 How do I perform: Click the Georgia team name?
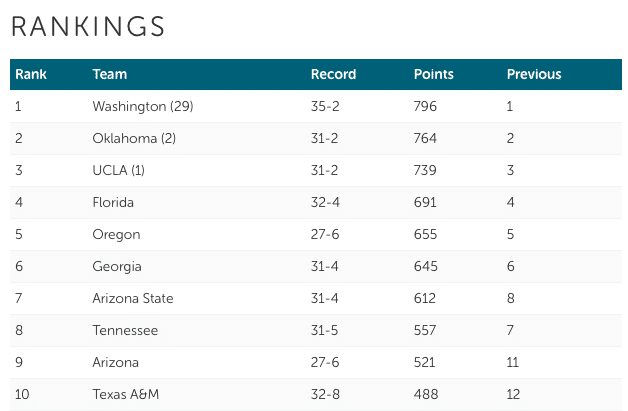pos(117,266)
